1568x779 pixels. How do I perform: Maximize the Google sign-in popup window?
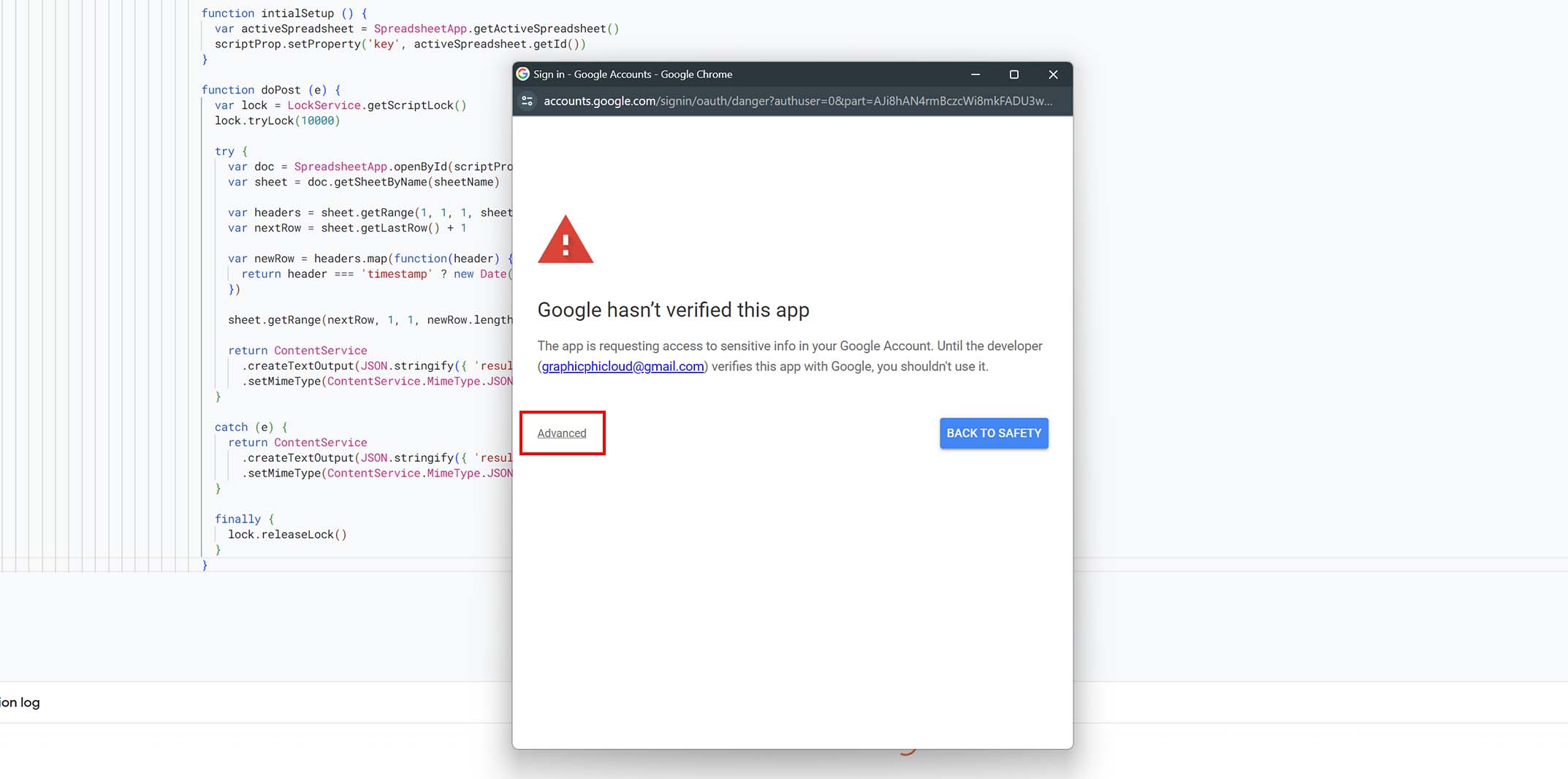pos(1014,75)
